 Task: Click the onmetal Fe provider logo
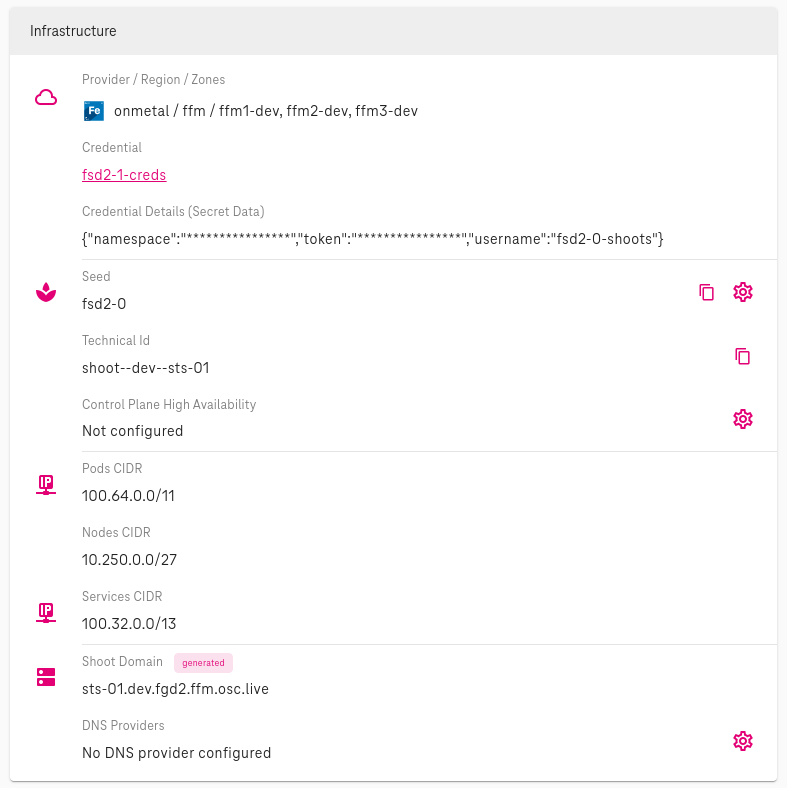(x=94, y=111)
